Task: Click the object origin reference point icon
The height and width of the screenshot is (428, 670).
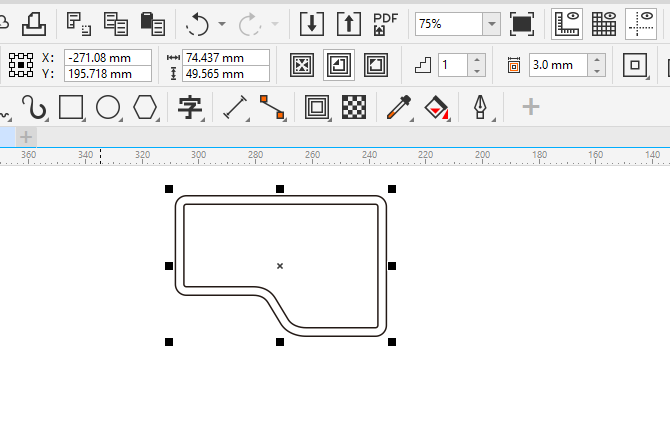Action: click(x=21, y=65)
